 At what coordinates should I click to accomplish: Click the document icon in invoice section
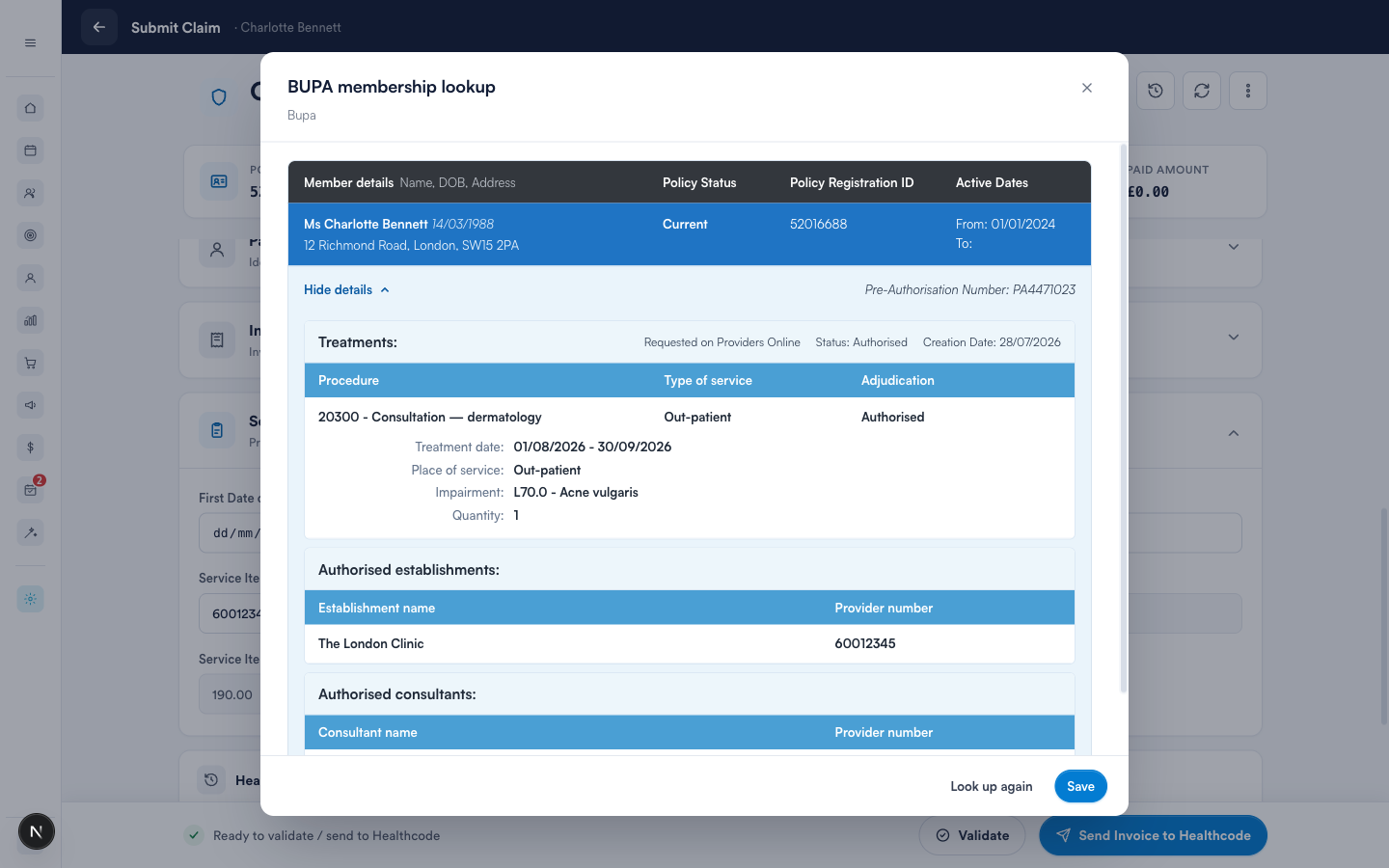(217, 339)
